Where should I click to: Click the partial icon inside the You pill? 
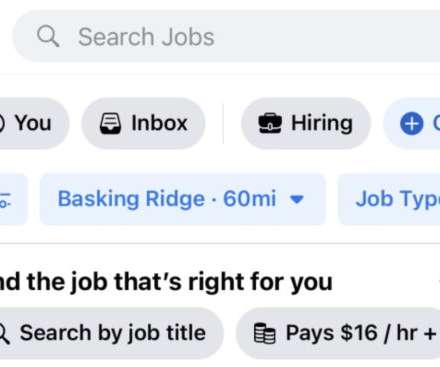point(2,123)
